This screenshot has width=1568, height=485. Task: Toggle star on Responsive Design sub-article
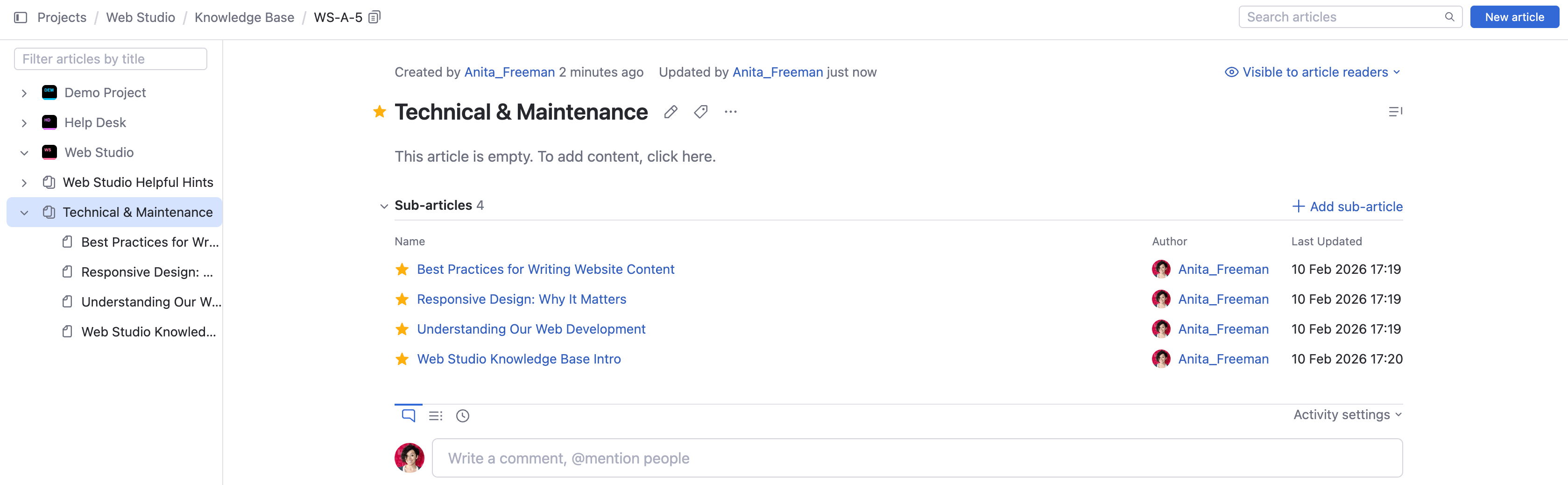coord(402,299)
